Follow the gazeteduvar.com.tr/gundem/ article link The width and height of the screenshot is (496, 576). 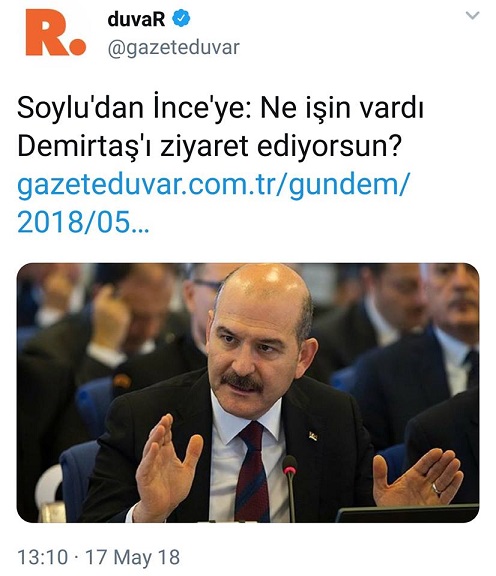(x=213, y=184)
